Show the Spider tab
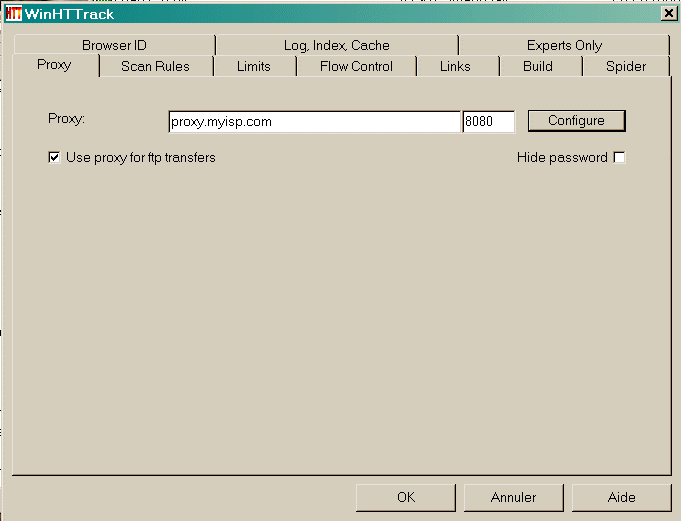This screenshot has width=681, height=521. point(626,66)
